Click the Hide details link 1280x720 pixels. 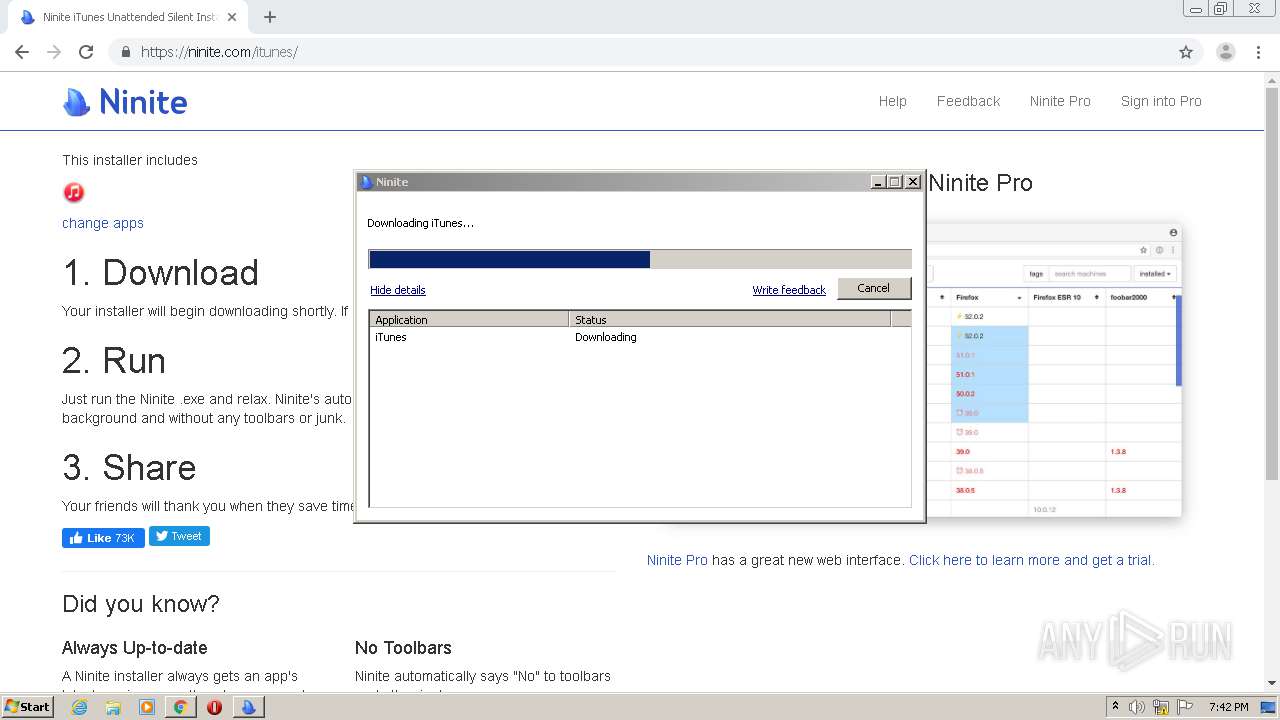coord(398,290)
